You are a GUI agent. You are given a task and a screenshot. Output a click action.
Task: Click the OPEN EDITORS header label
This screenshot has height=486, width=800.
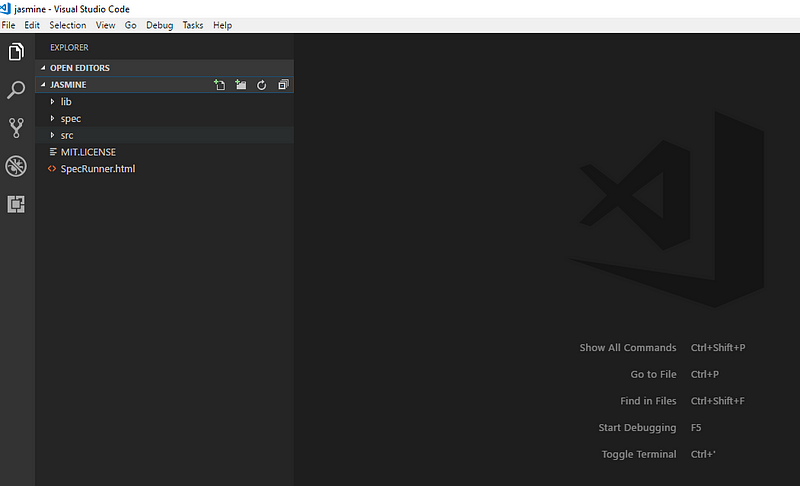pos(80,68)
